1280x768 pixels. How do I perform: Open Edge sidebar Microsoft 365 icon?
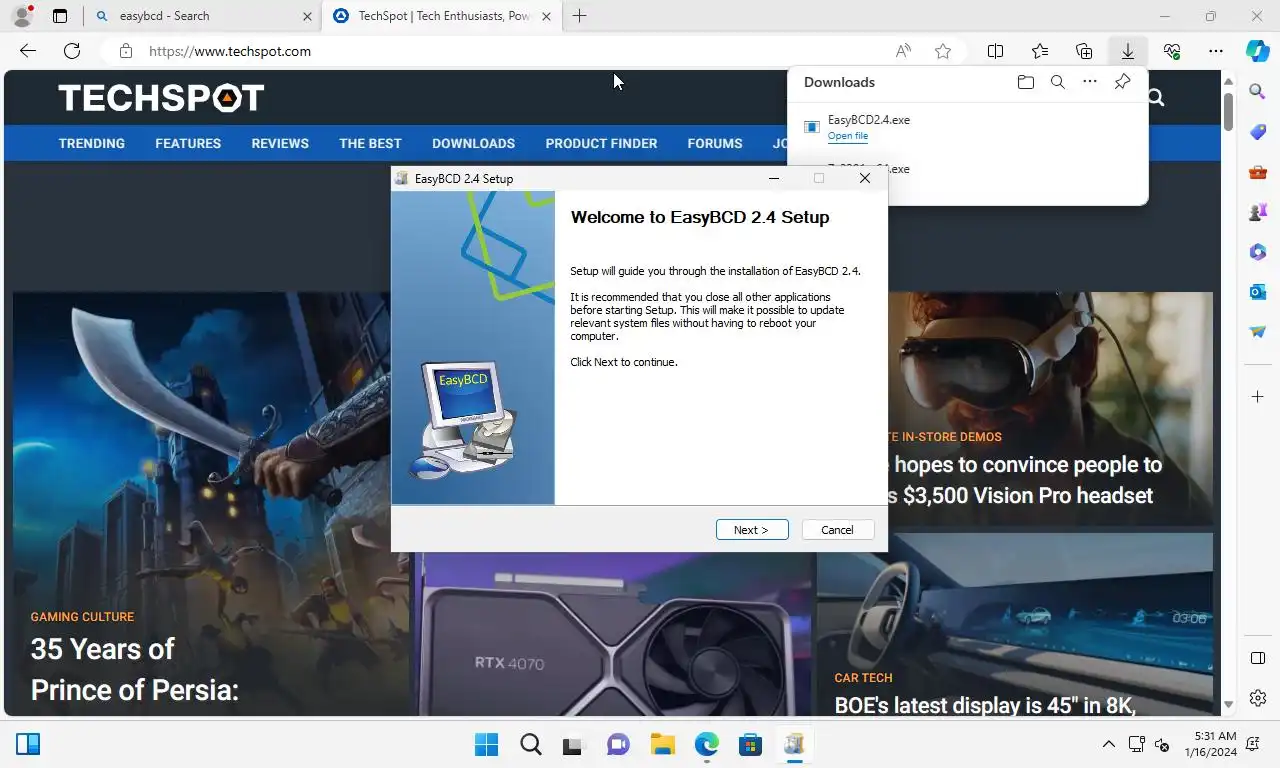(x=1258, y=252)
